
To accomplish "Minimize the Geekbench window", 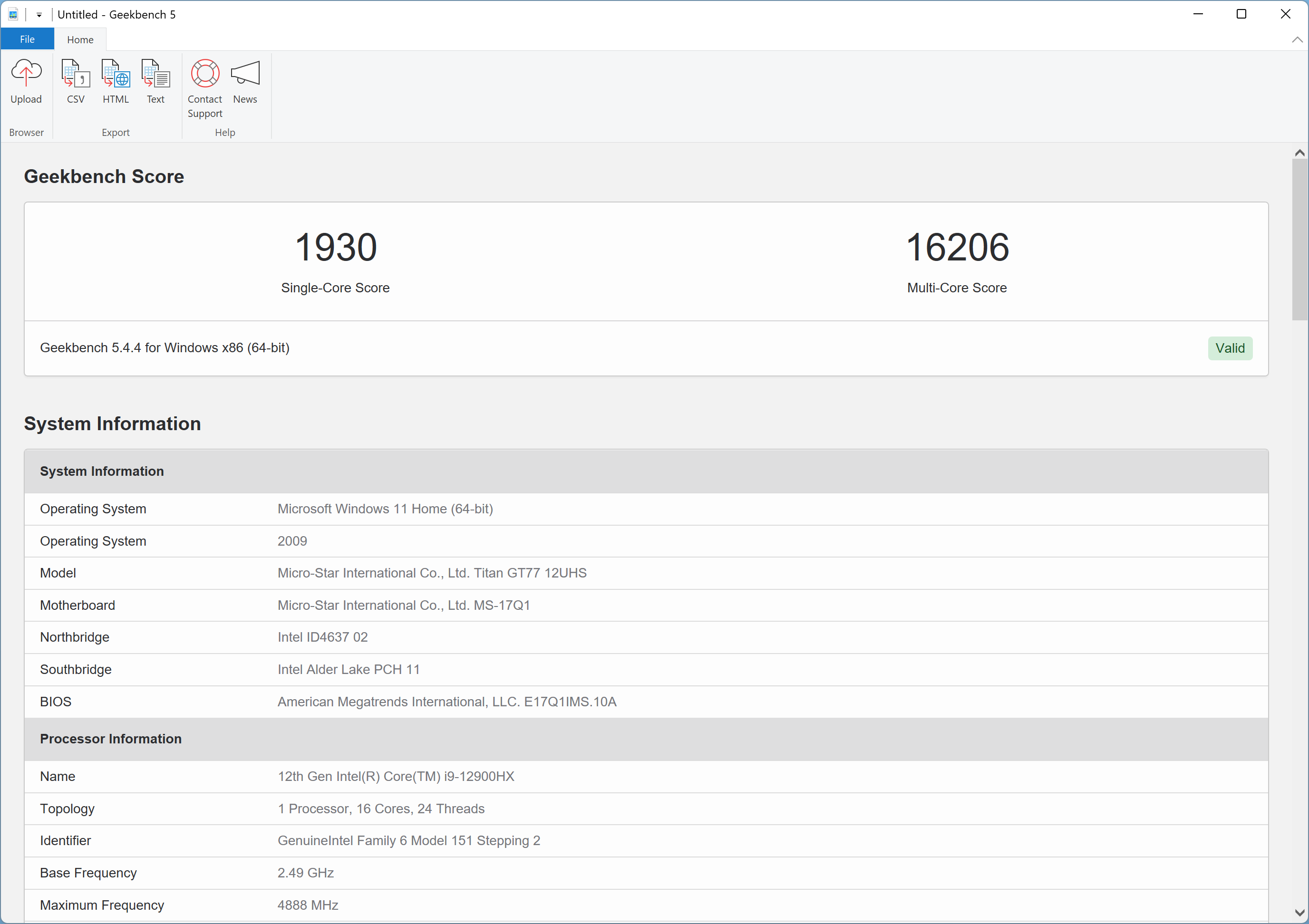I will pos(1198,14).
